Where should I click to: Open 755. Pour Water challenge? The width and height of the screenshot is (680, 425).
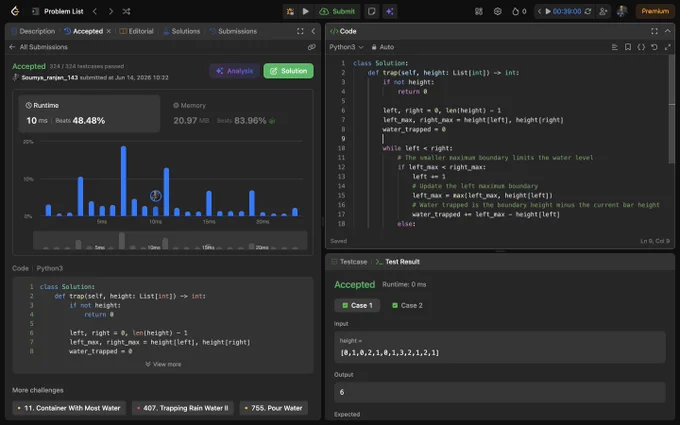point(274,408)
